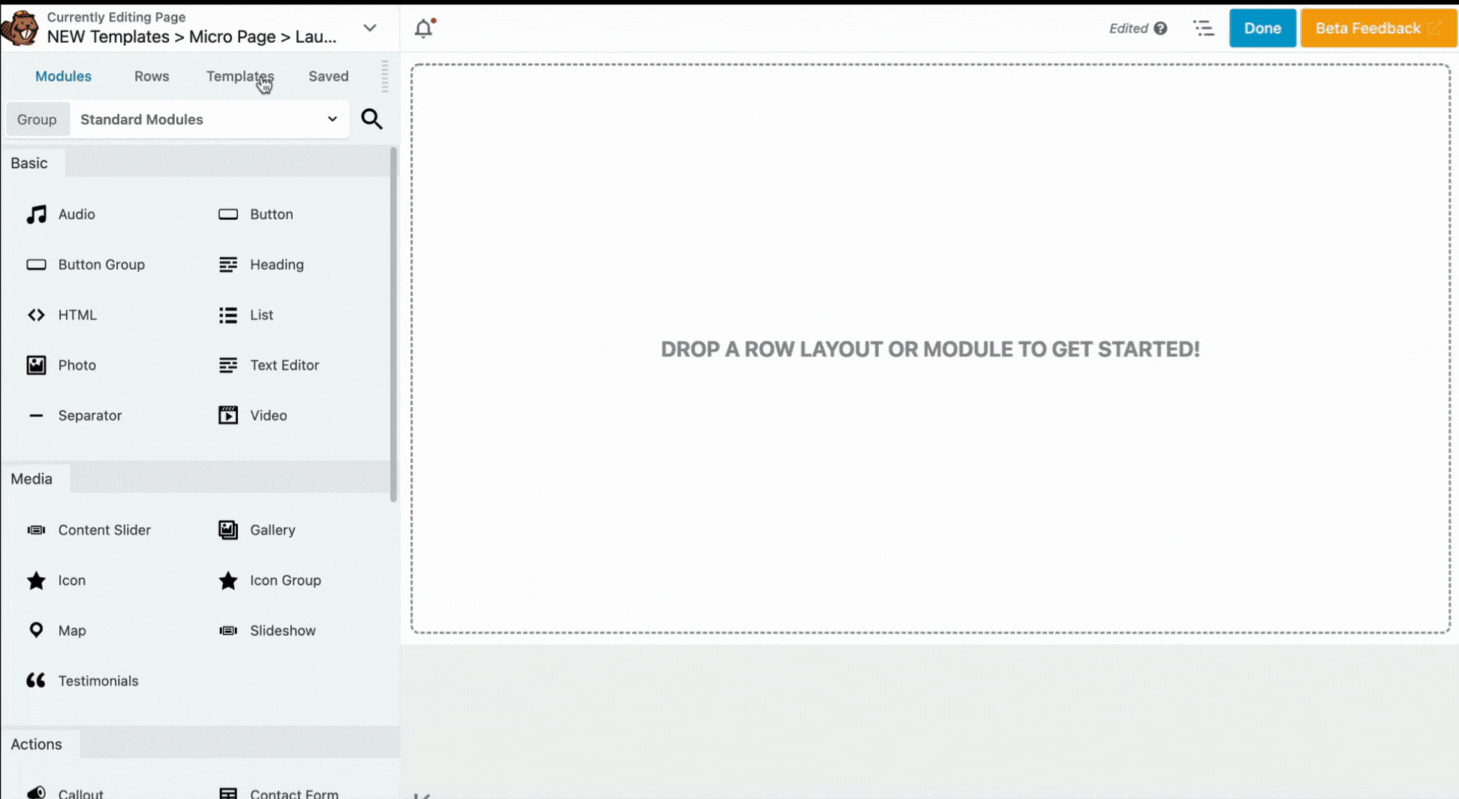Open the outline list icon near Done

coord(1203,28)
